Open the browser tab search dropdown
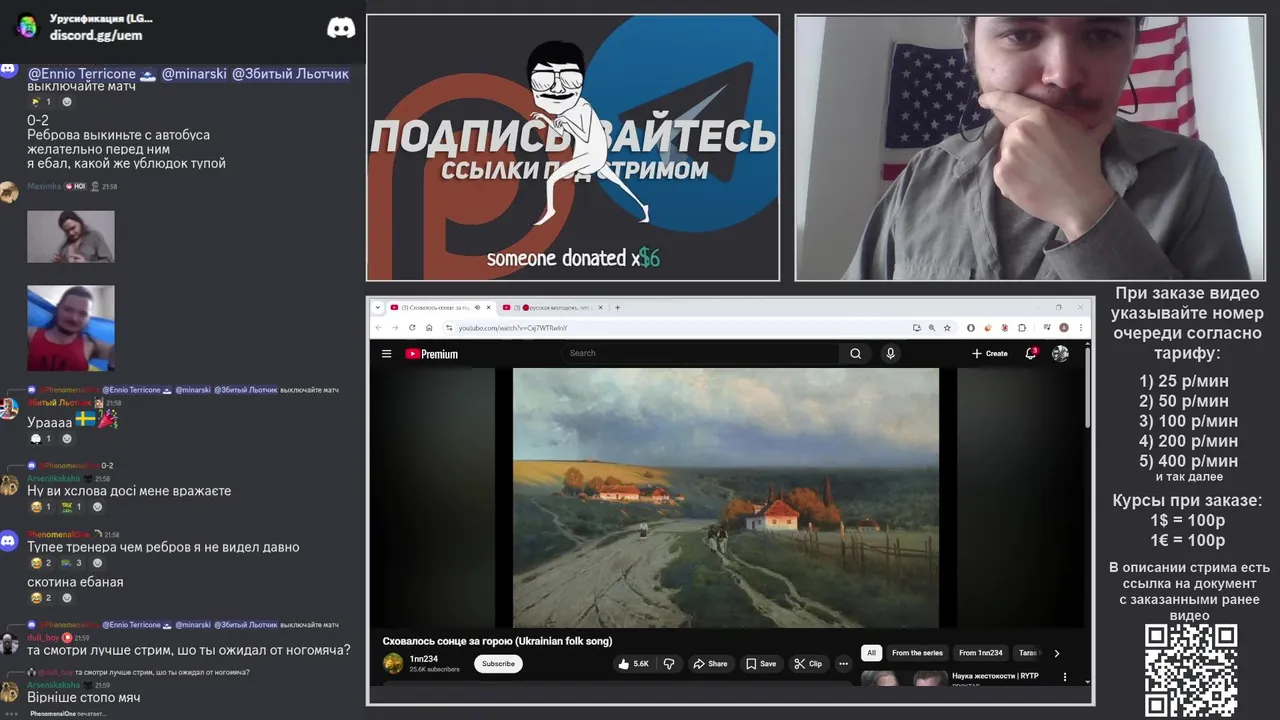 pyautogui.click(x=378, y=307)
